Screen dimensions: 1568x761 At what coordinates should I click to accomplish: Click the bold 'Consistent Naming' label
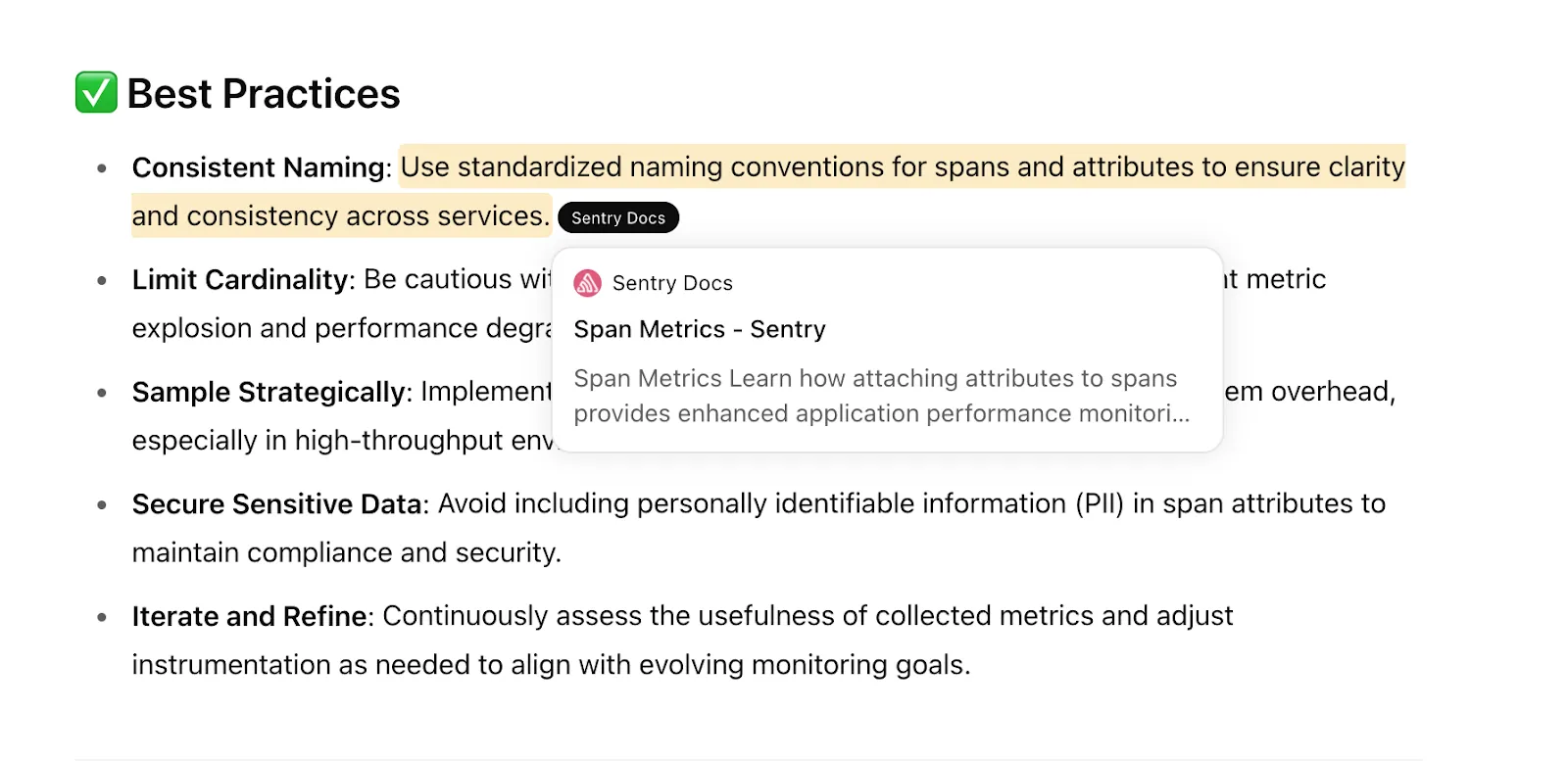click(x=259, y=167)
